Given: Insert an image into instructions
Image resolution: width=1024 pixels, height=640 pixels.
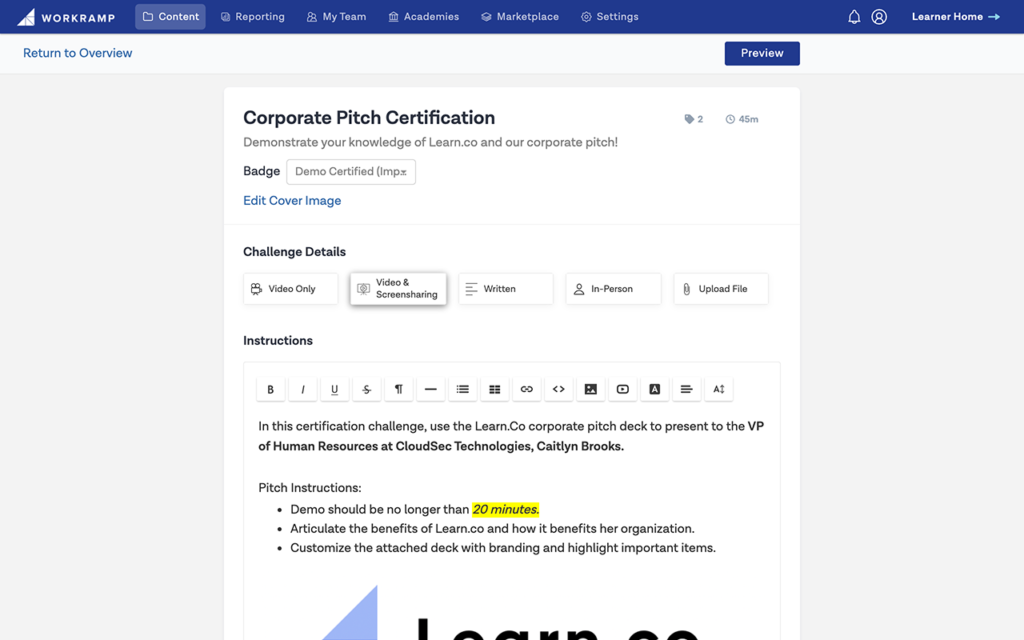Looking at the screenshot, I should [x=590, y=389].
